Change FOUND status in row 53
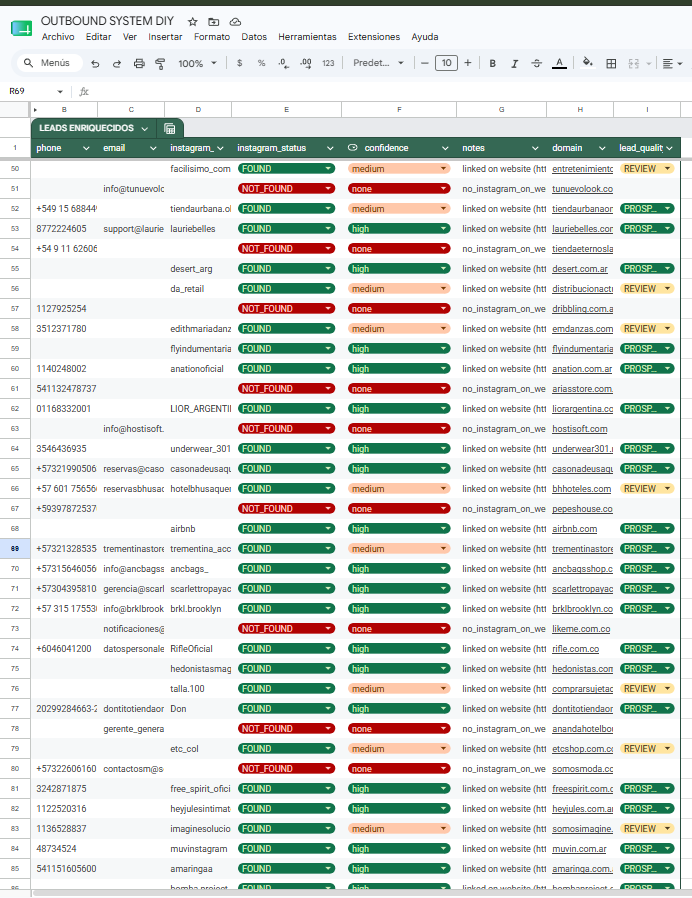Viewport: 692px width, 898px height. click(x=286, y=229)
